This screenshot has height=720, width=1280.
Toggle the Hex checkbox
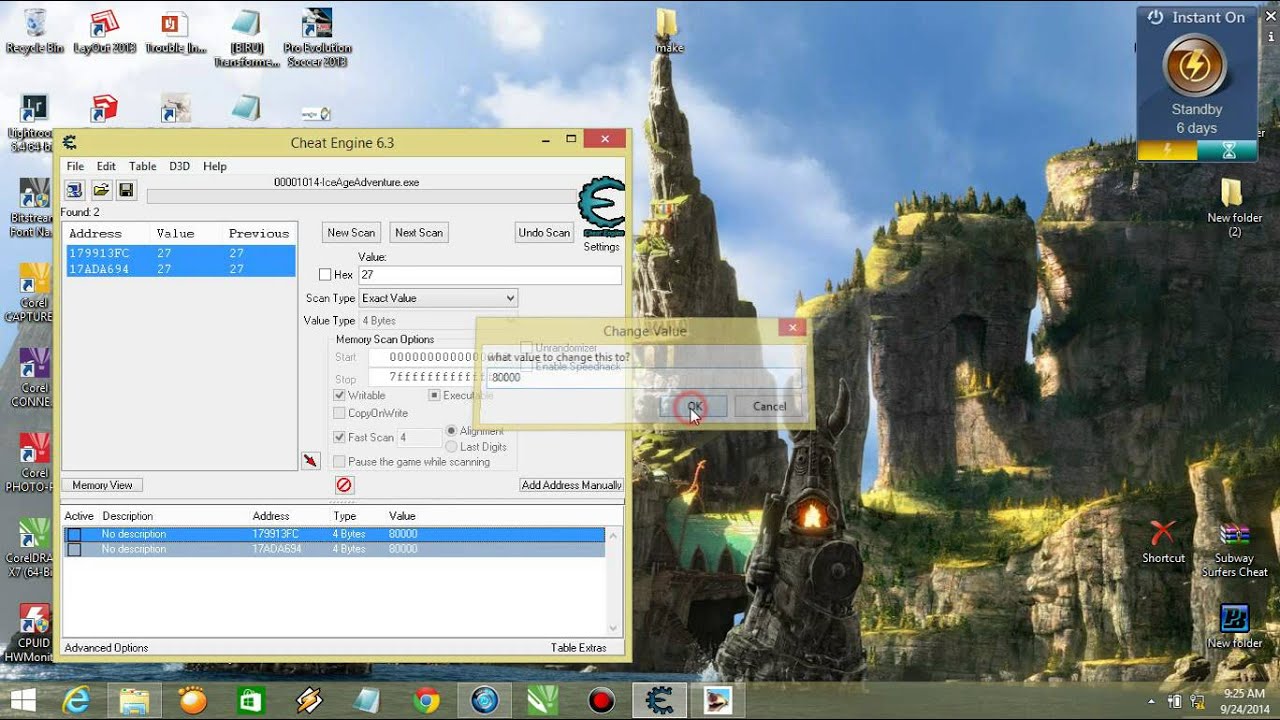point(325,275)
